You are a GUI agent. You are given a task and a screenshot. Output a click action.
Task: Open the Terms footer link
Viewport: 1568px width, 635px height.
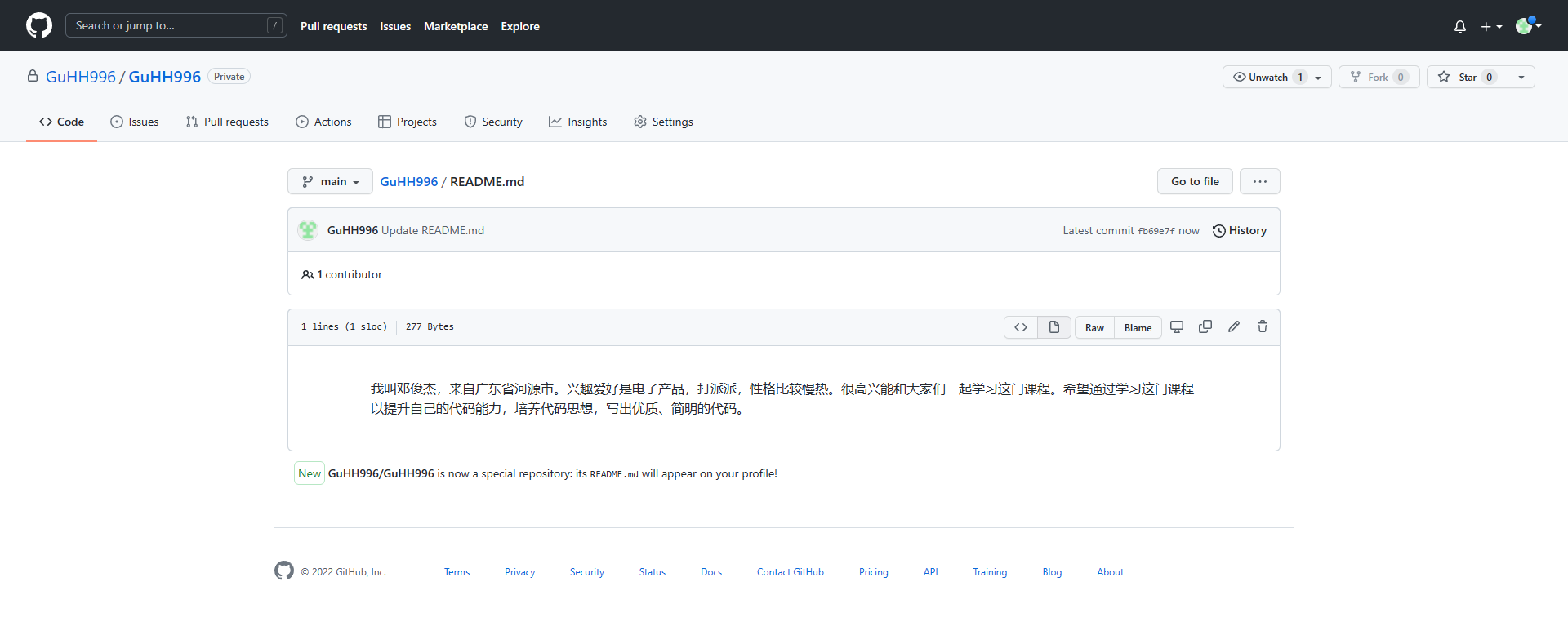457,572
